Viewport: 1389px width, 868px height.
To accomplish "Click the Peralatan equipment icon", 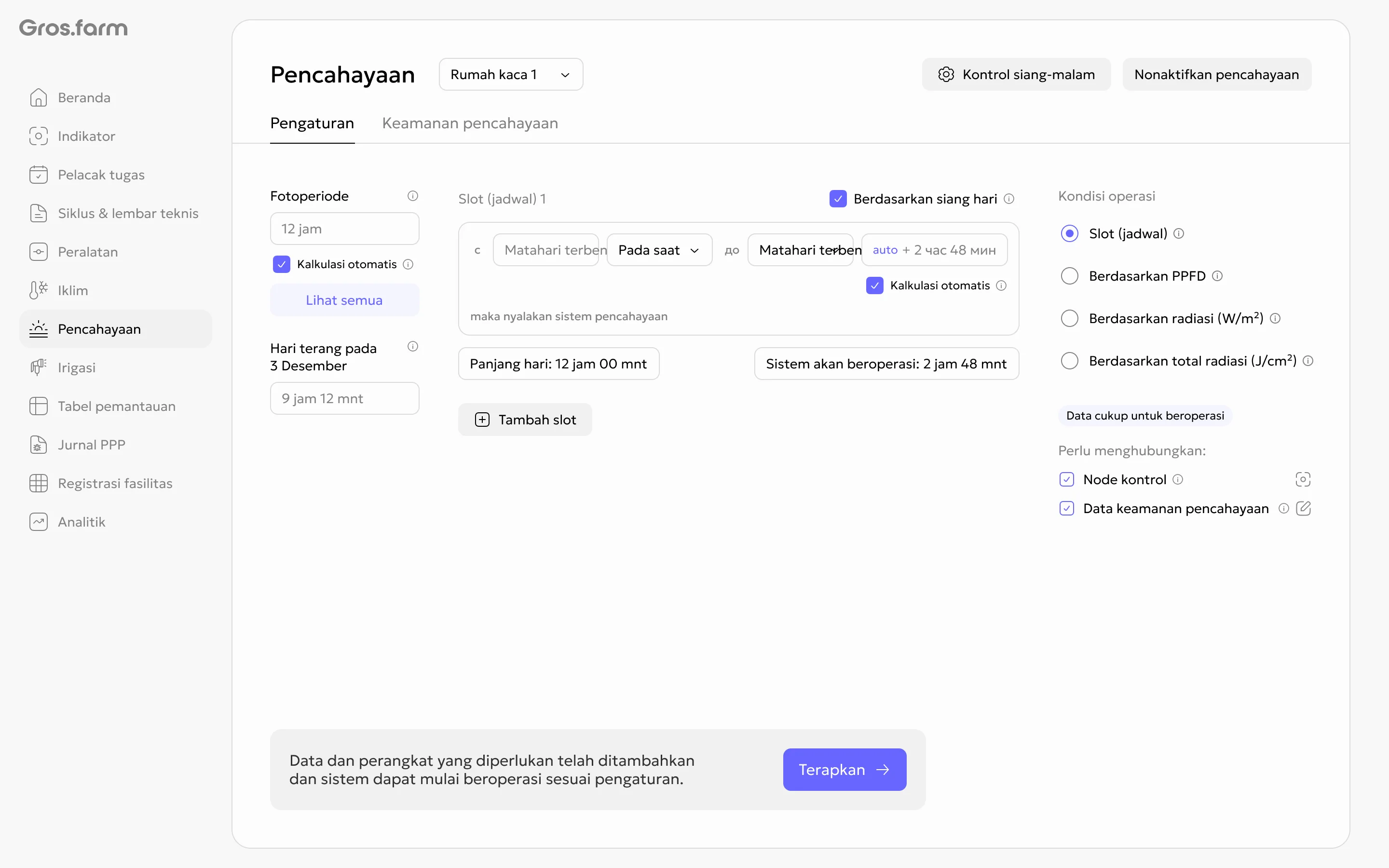I will click(39, 251).
